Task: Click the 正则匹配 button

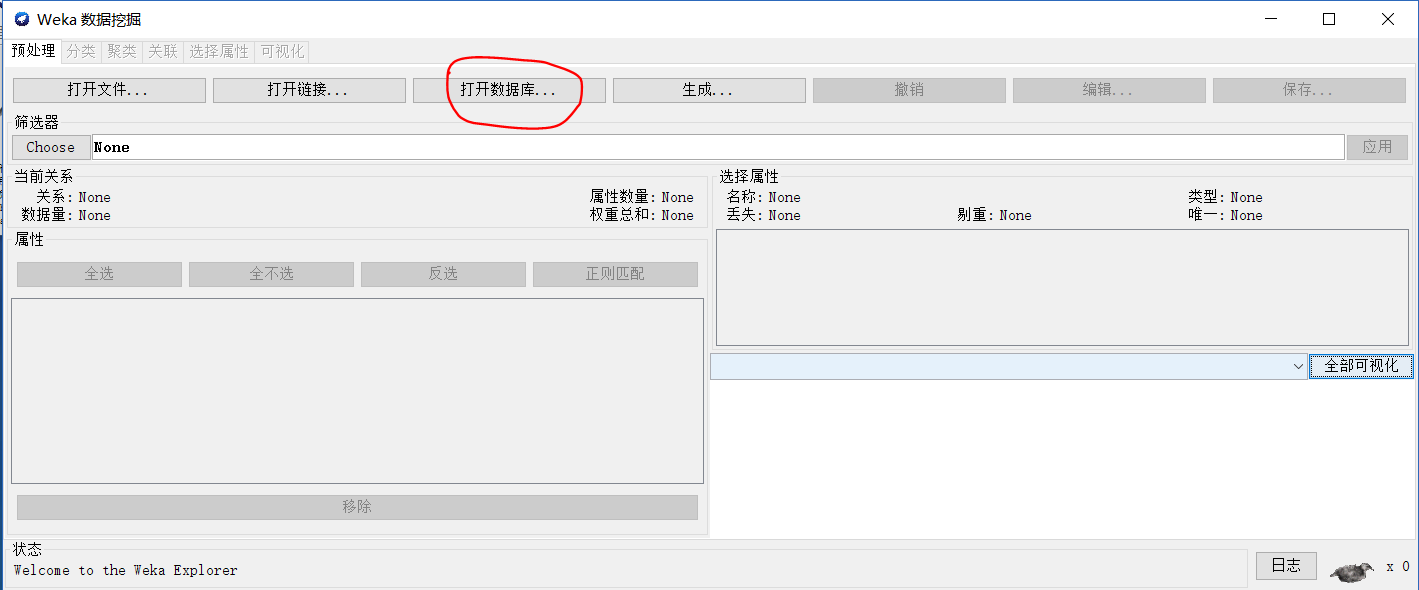Action: [x=615, y=274]
